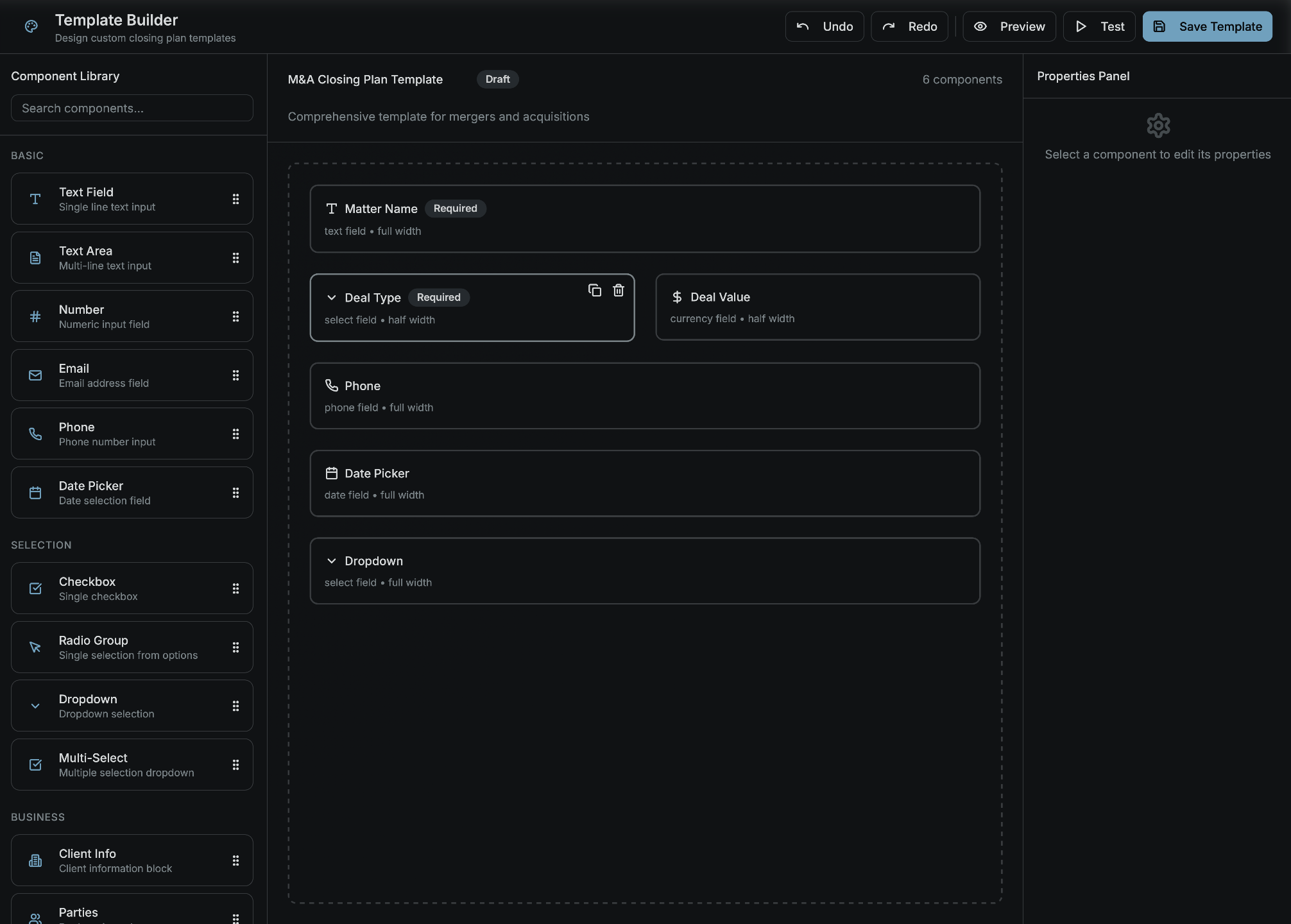The image size is (1291, 924).
Task: Click the phone icon on the Phone field
Action: [332, 385]
